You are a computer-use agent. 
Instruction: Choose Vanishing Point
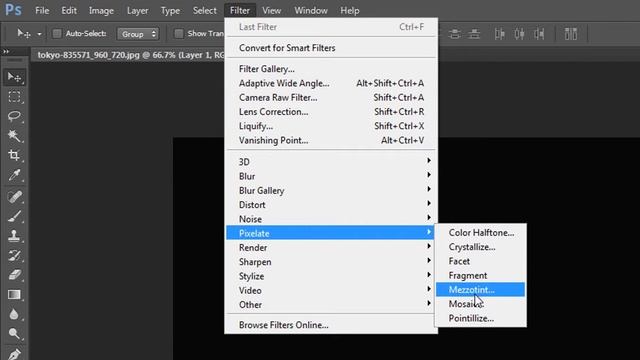point(331,140)
